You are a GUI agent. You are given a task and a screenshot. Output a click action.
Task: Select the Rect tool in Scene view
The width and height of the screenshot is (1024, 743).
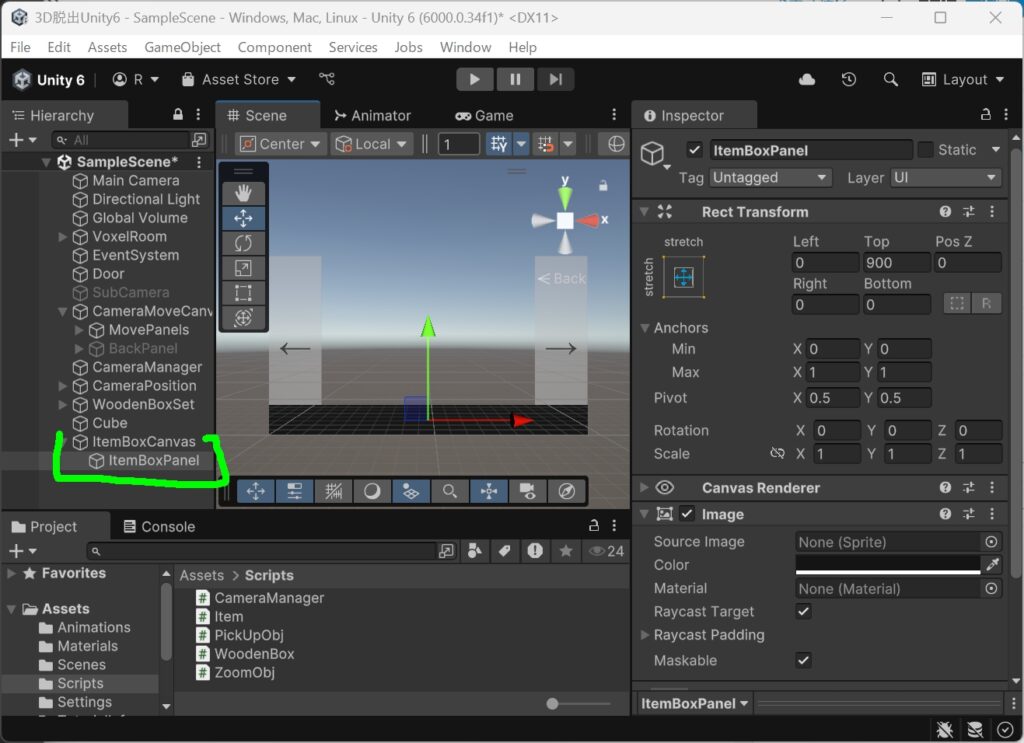pos(243,292)
